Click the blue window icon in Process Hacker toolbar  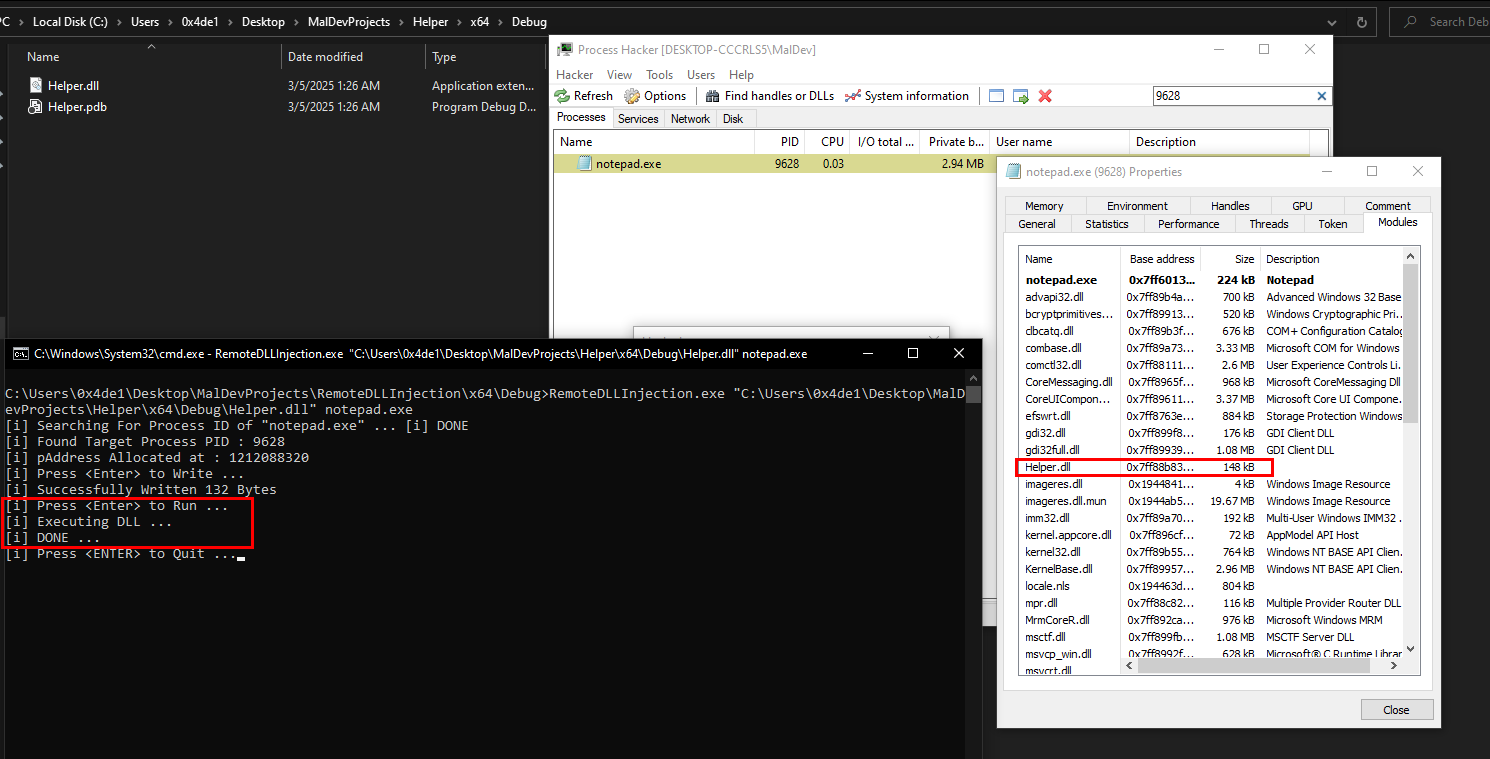pyautogui.click(x=996, y=96)
